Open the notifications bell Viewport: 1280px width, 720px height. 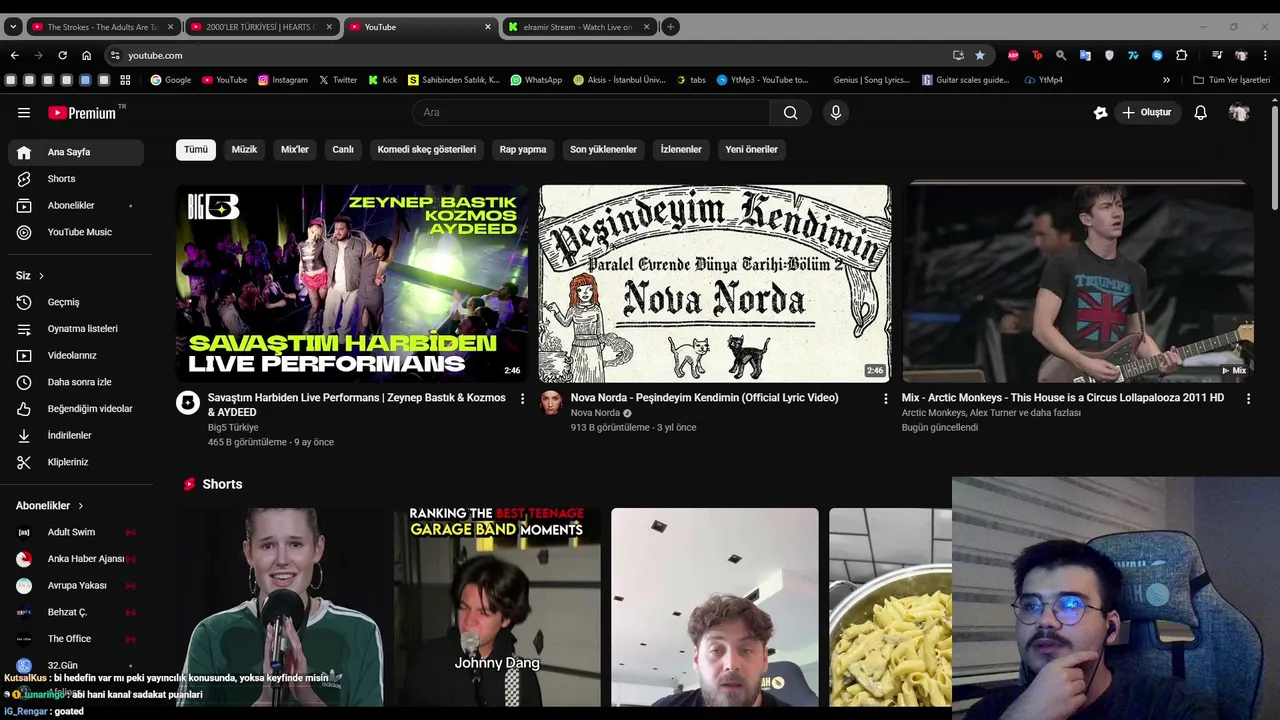point(1201,113)
